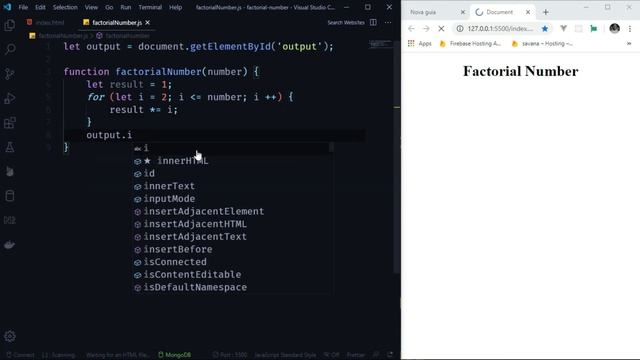This screenshot has width=640, height=360.
Task: Open the Testing flask view
Action: pyautogui.click(x=10, y=147)
